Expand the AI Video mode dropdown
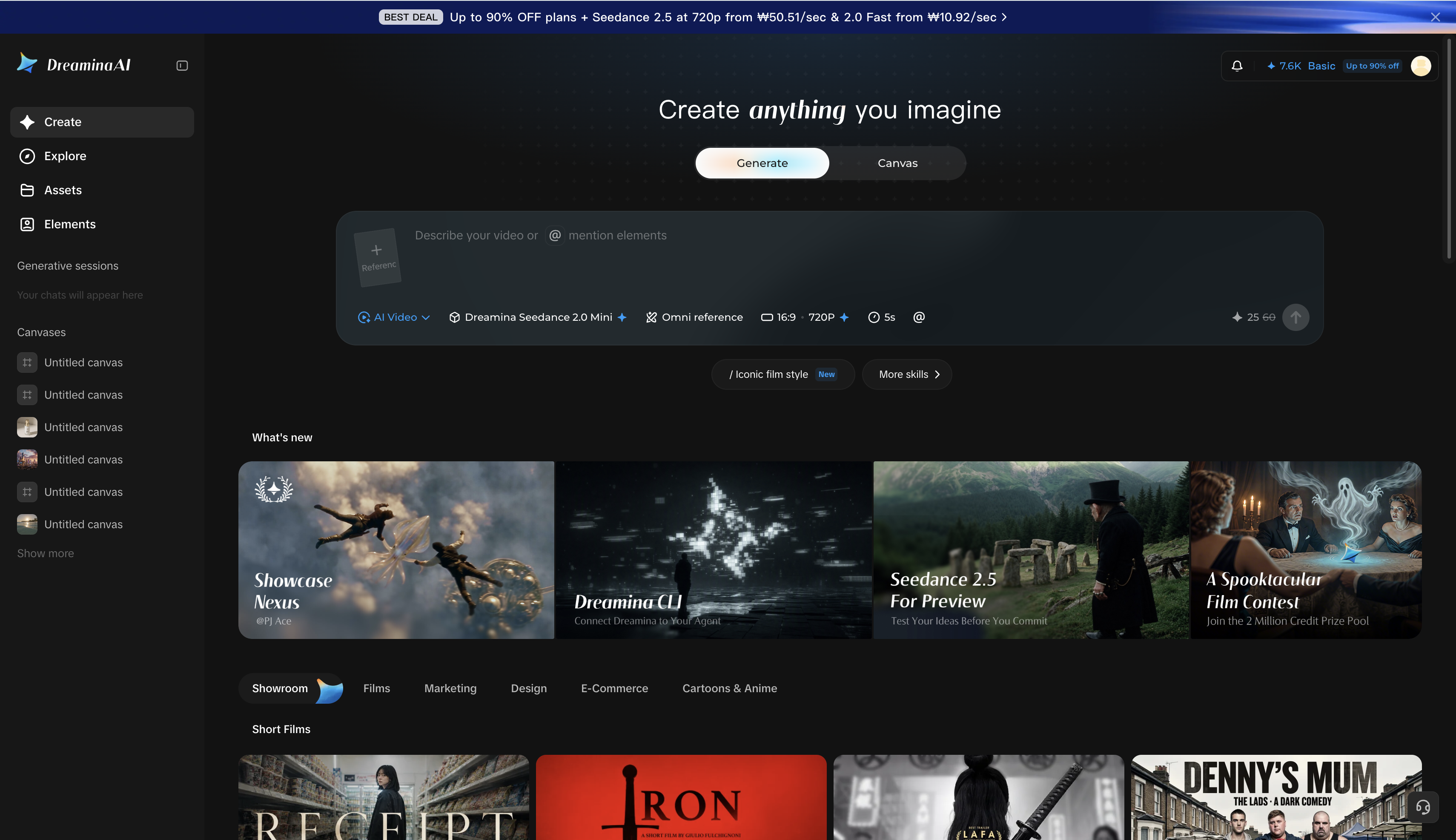 click(x=394, y=317)
